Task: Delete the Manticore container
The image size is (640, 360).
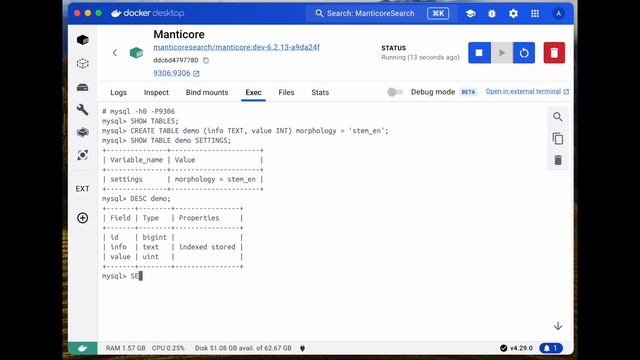Action: 554,53
